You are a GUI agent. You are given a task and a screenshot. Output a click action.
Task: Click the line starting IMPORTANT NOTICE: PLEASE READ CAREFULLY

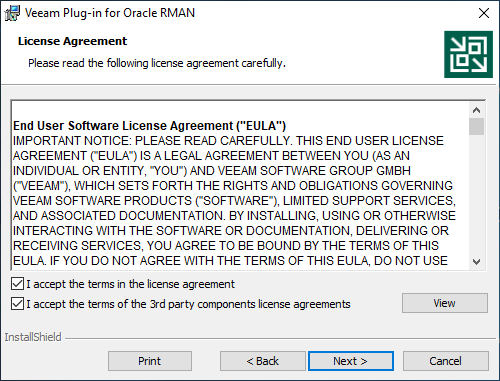coord(228,141)
